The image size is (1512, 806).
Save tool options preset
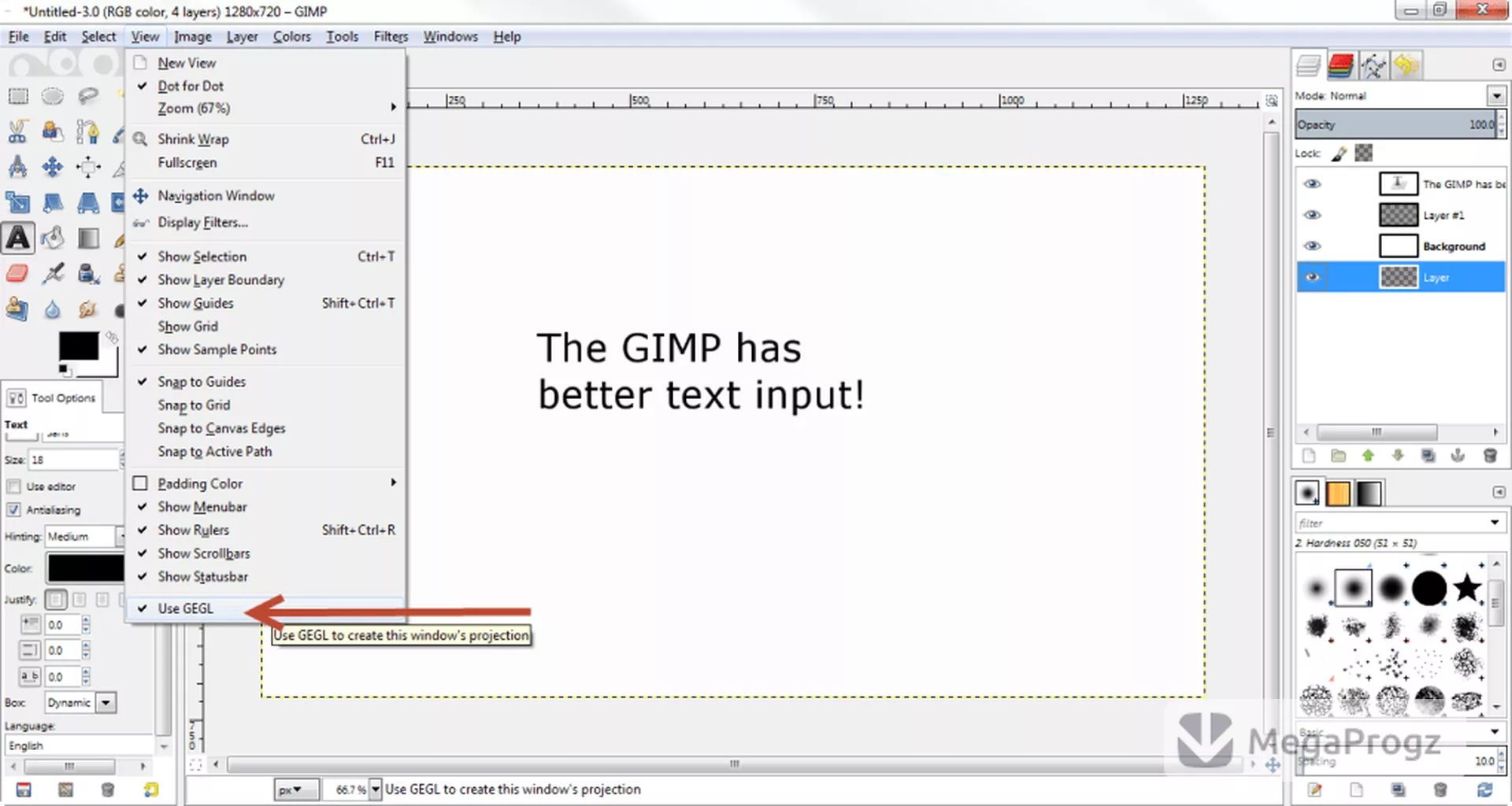point(24,789)
